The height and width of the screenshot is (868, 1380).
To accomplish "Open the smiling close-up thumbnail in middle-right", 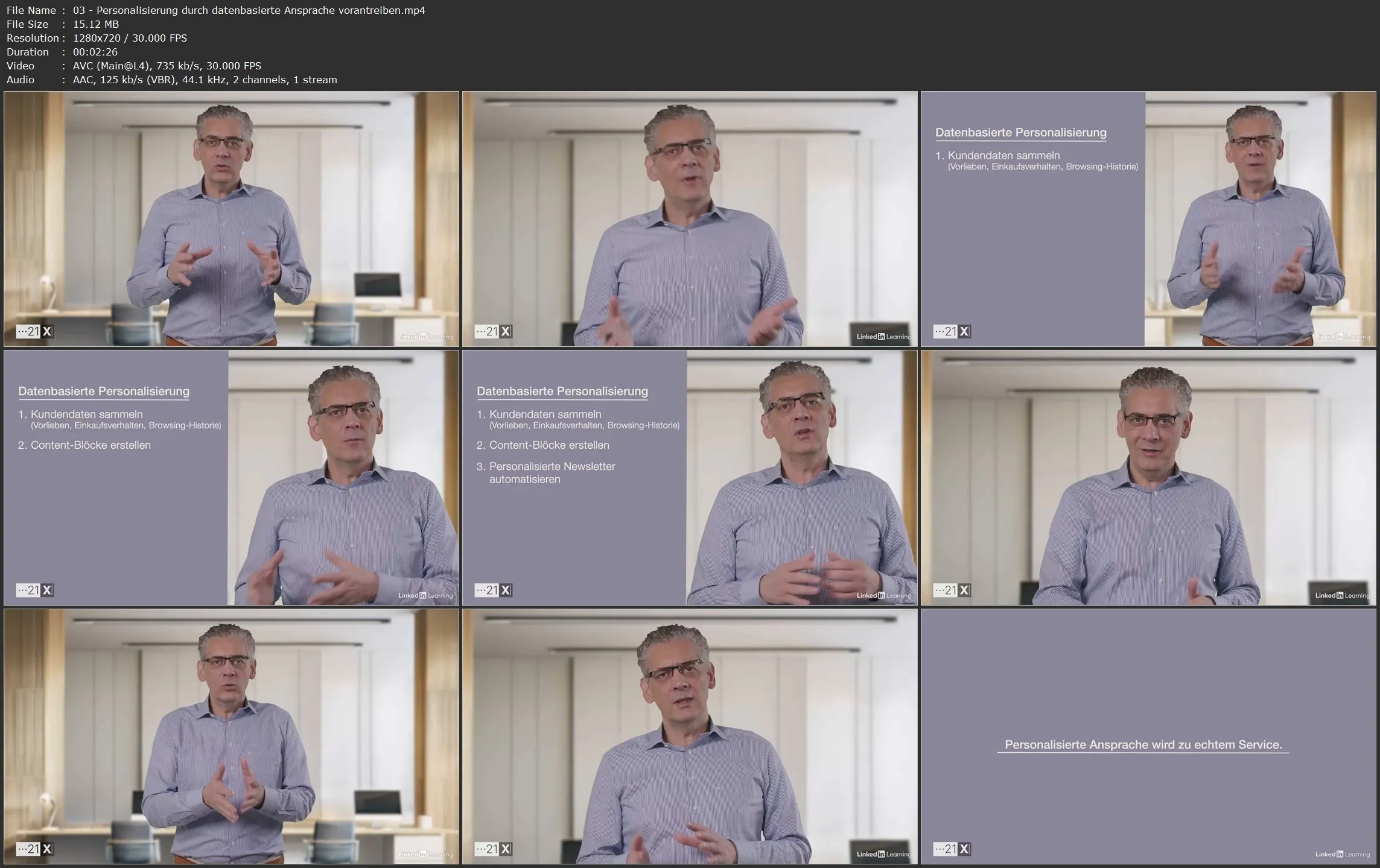I will [1148, 478].
